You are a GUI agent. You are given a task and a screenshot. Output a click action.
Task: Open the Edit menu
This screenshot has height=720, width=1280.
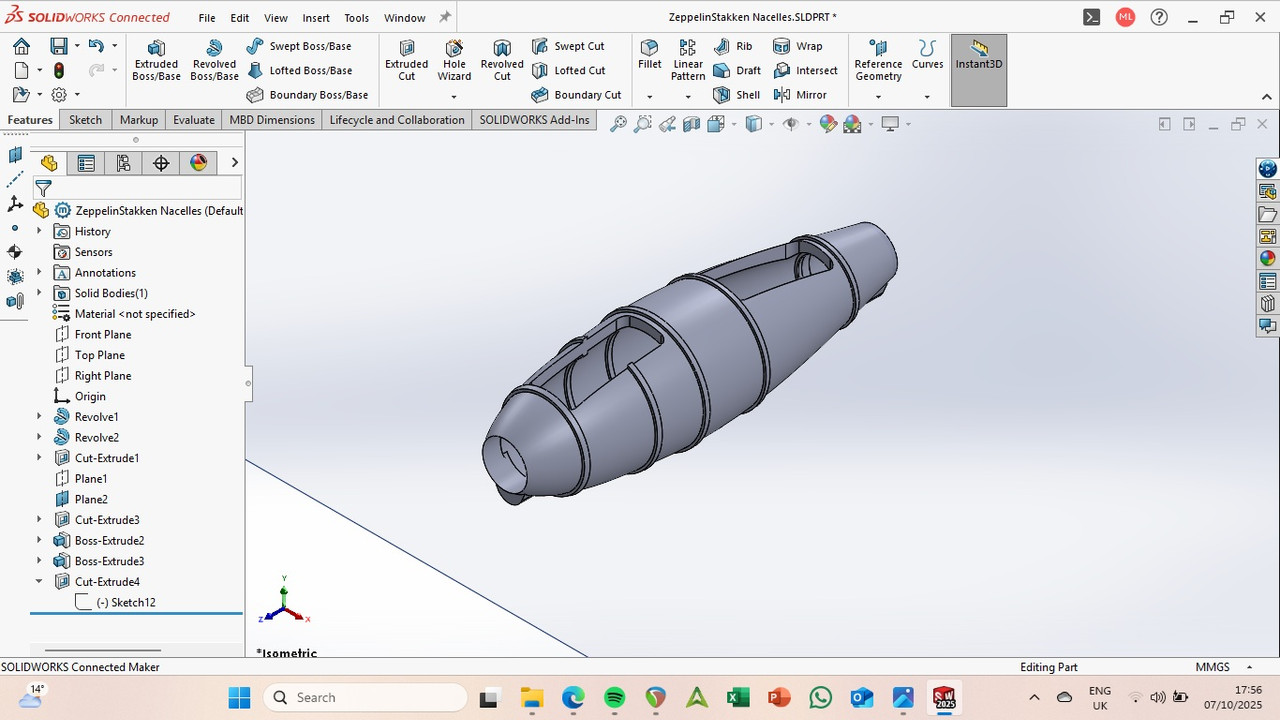click(x=240, y=18)
